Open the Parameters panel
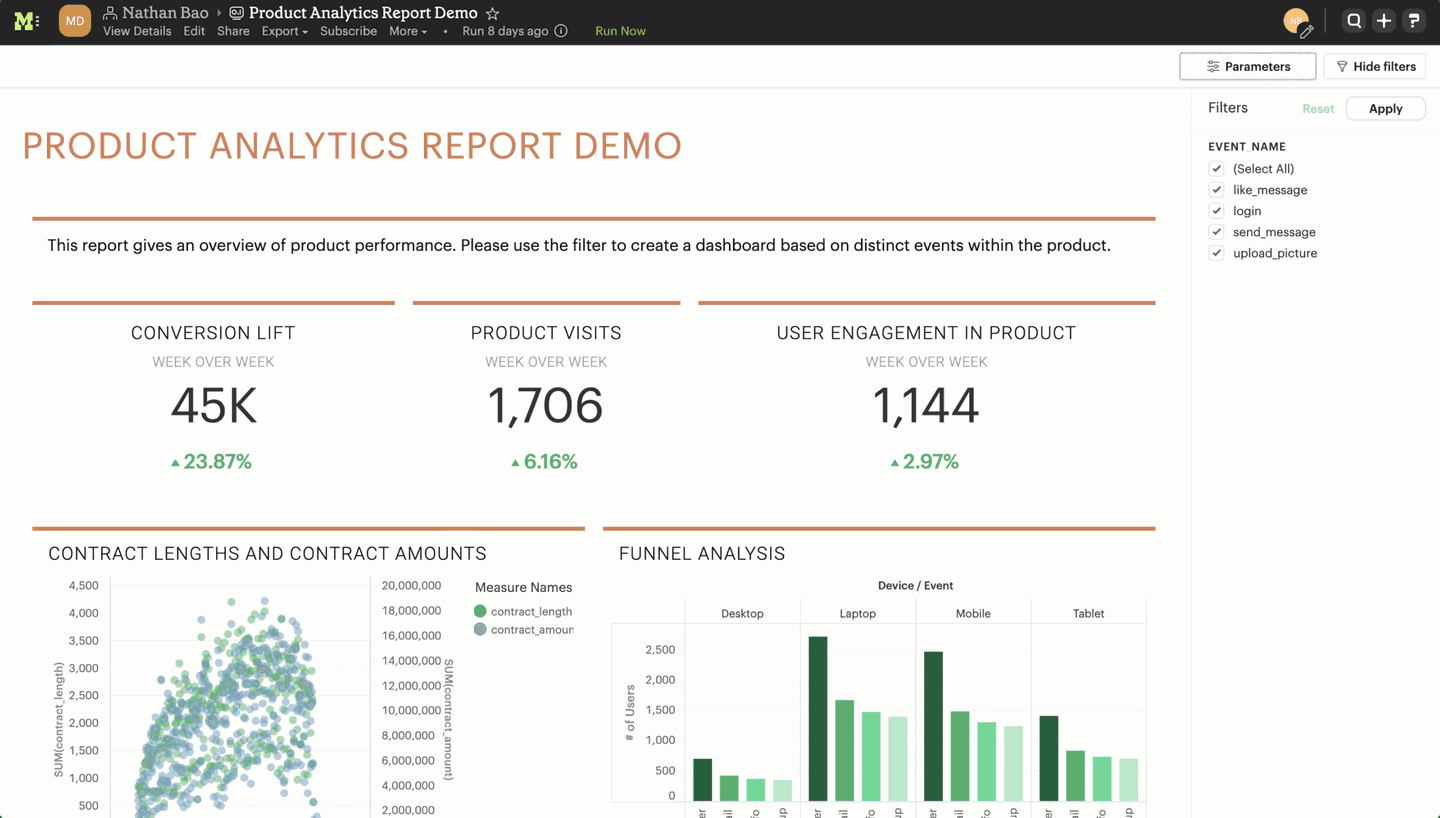Viewport: 1440px width, 818px height. point(1247,66)
